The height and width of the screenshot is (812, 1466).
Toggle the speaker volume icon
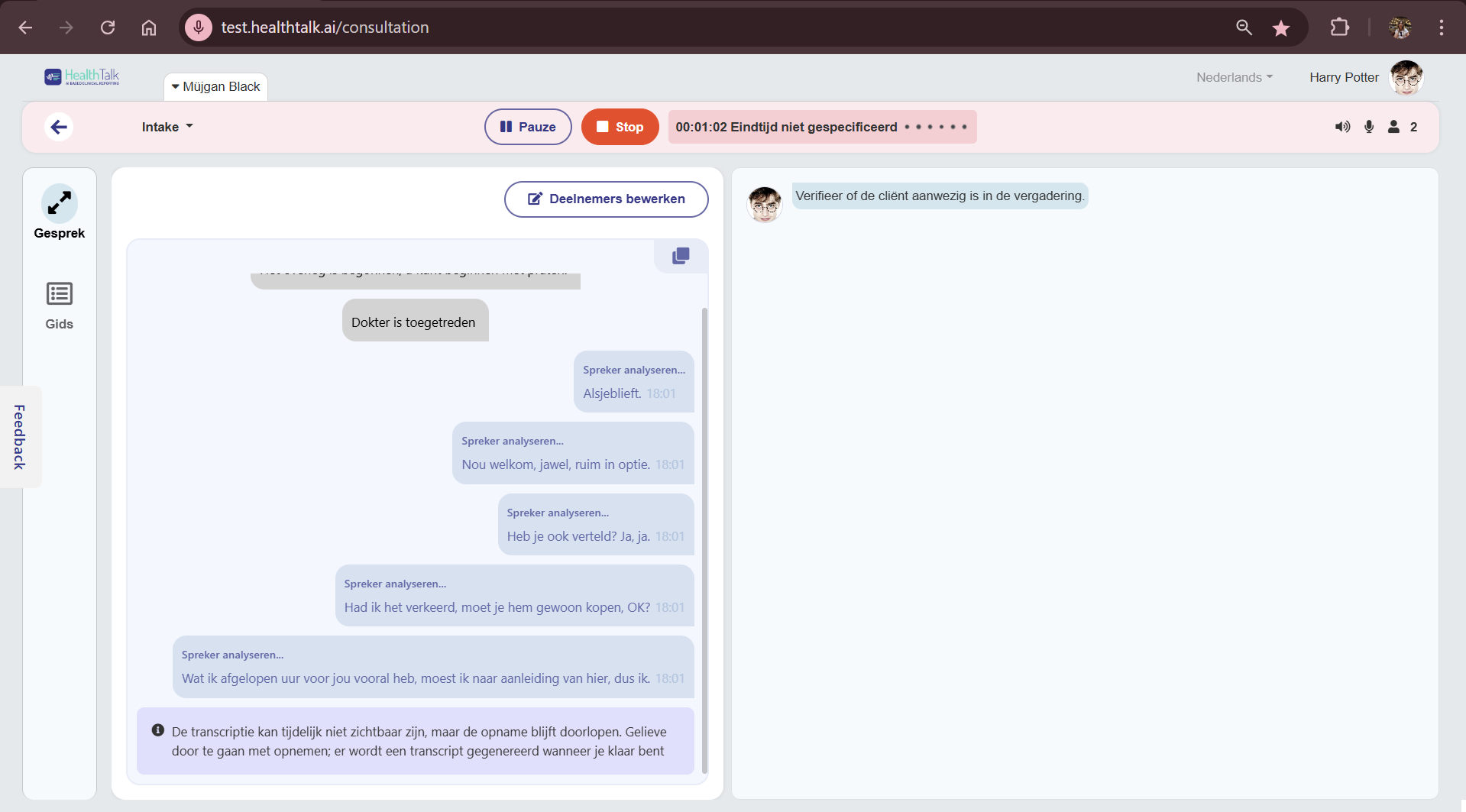point(1342,127)
